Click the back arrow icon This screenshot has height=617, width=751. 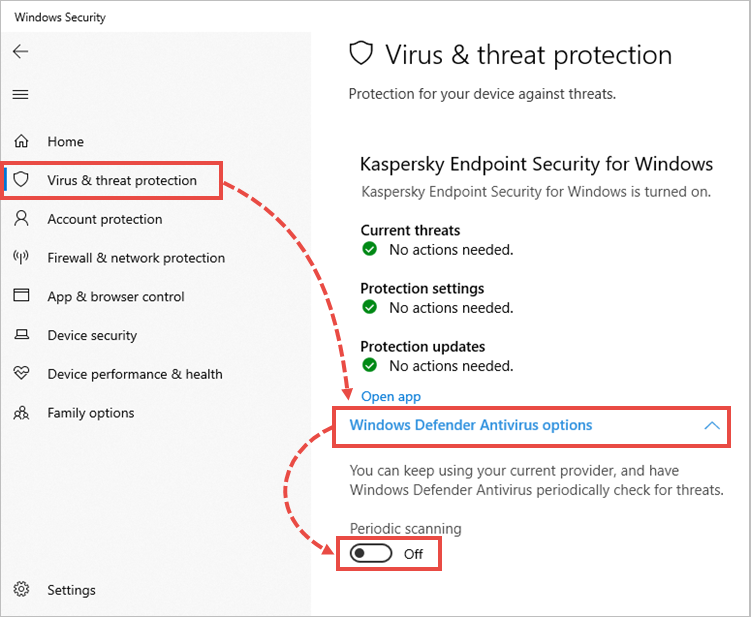[x=21, y=52]
